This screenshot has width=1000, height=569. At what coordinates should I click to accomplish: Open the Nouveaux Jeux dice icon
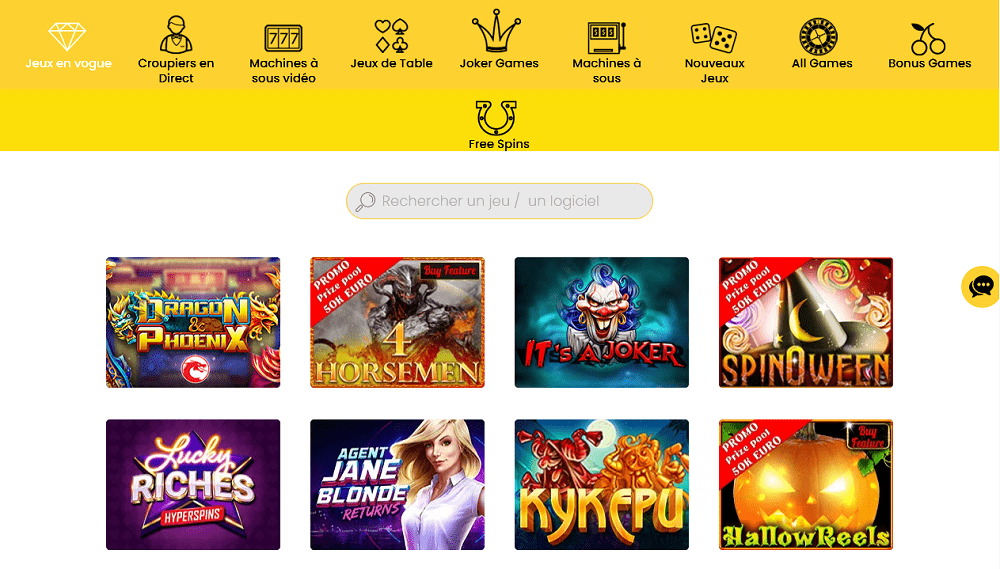[714, 38]
